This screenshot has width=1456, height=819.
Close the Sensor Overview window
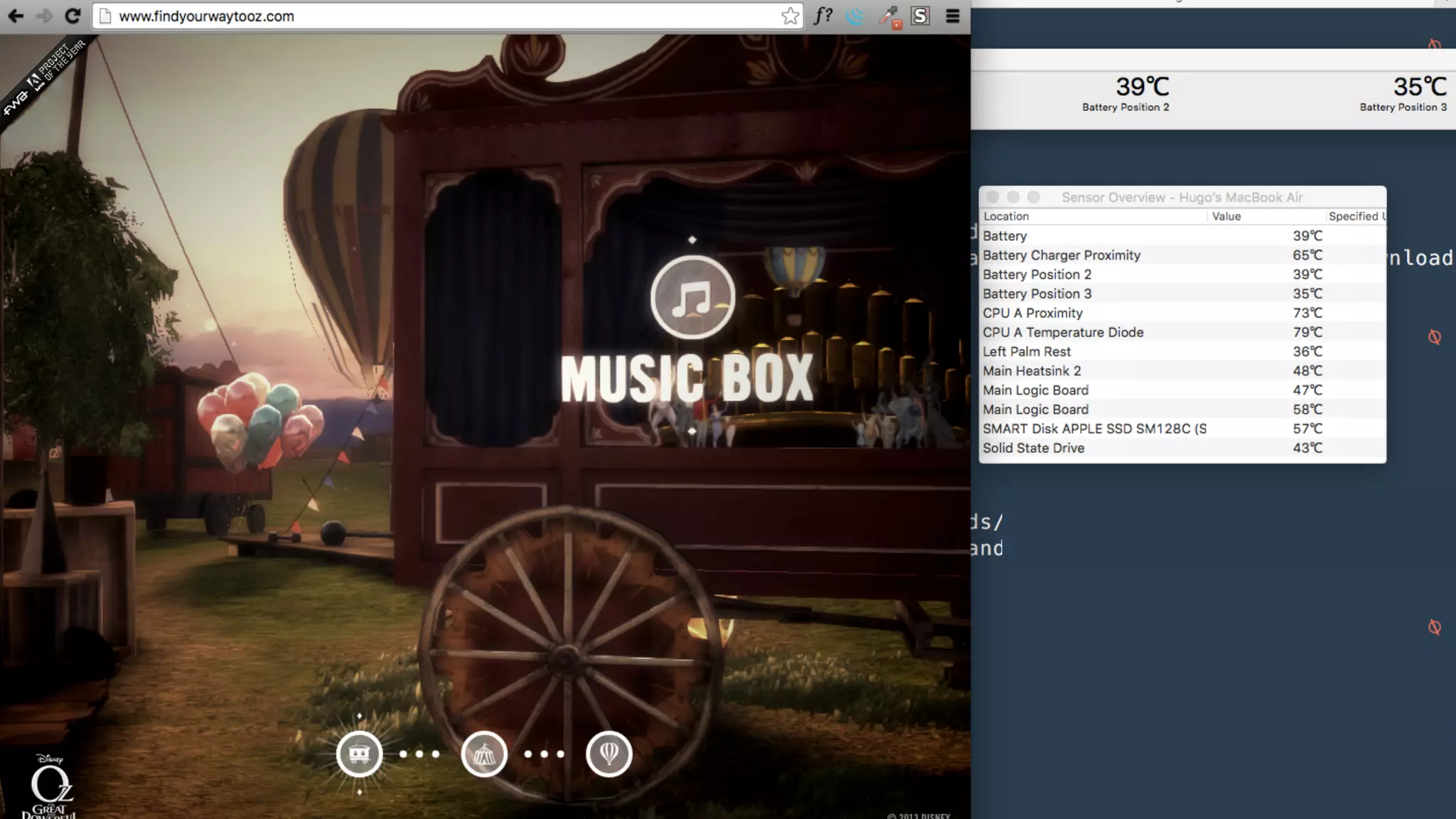(x=993, y=197)
